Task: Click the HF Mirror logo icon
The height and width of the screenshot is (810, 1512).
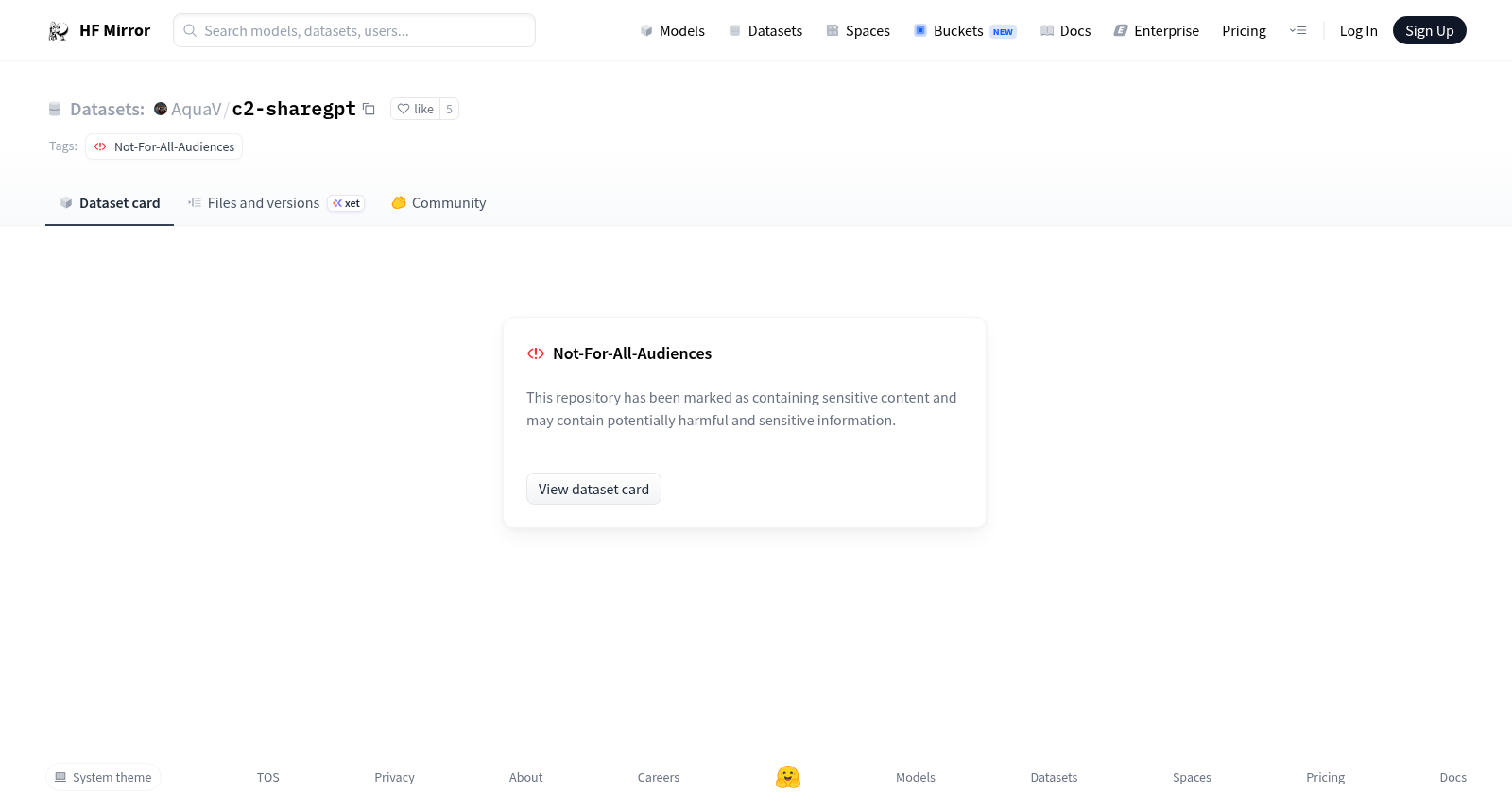Action: tap(59, 31)
